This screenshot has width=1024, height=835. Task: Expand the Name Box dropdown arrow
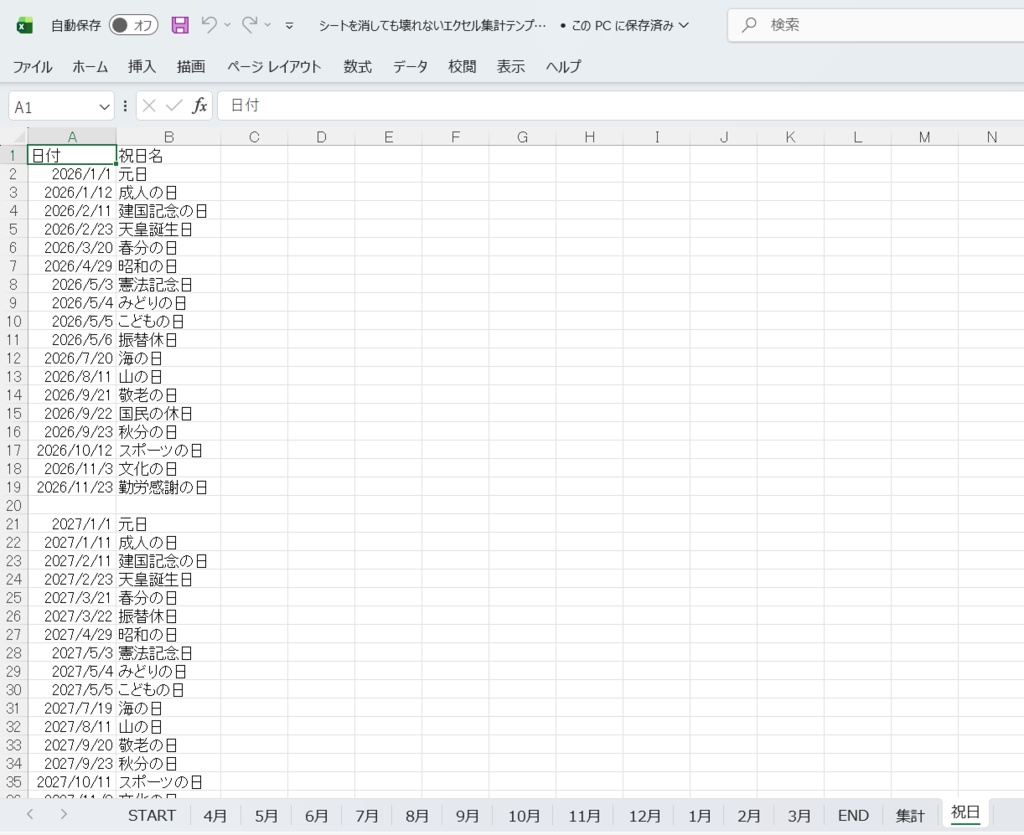pyautogui.click(x=104, y=106)
